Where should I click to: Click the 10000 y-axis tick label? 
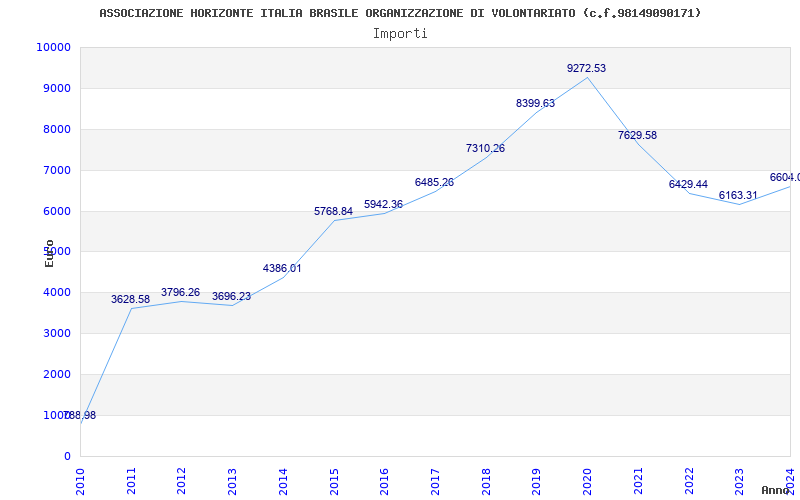click(x=54, y=47)
